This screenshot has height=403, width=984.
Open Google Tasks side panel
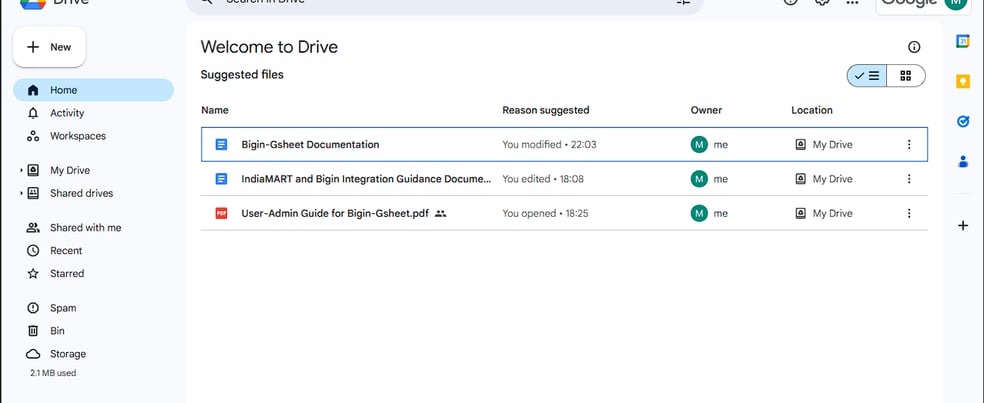[963, 121]
